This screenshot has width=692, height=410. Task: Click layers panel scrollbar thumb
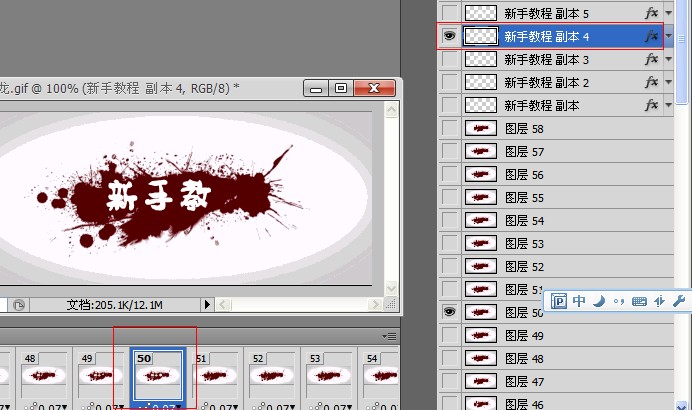[682, 52]
